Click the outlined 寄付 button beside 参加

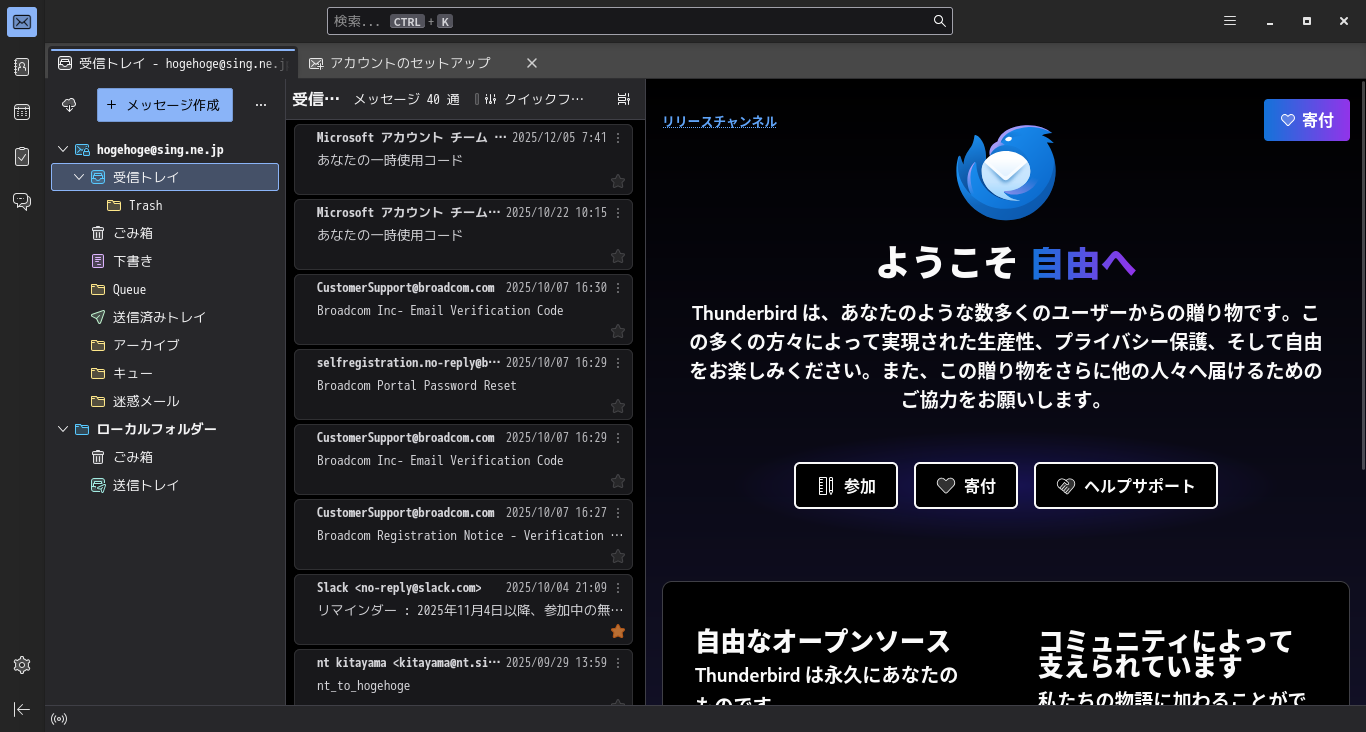(x=966, y=486)
